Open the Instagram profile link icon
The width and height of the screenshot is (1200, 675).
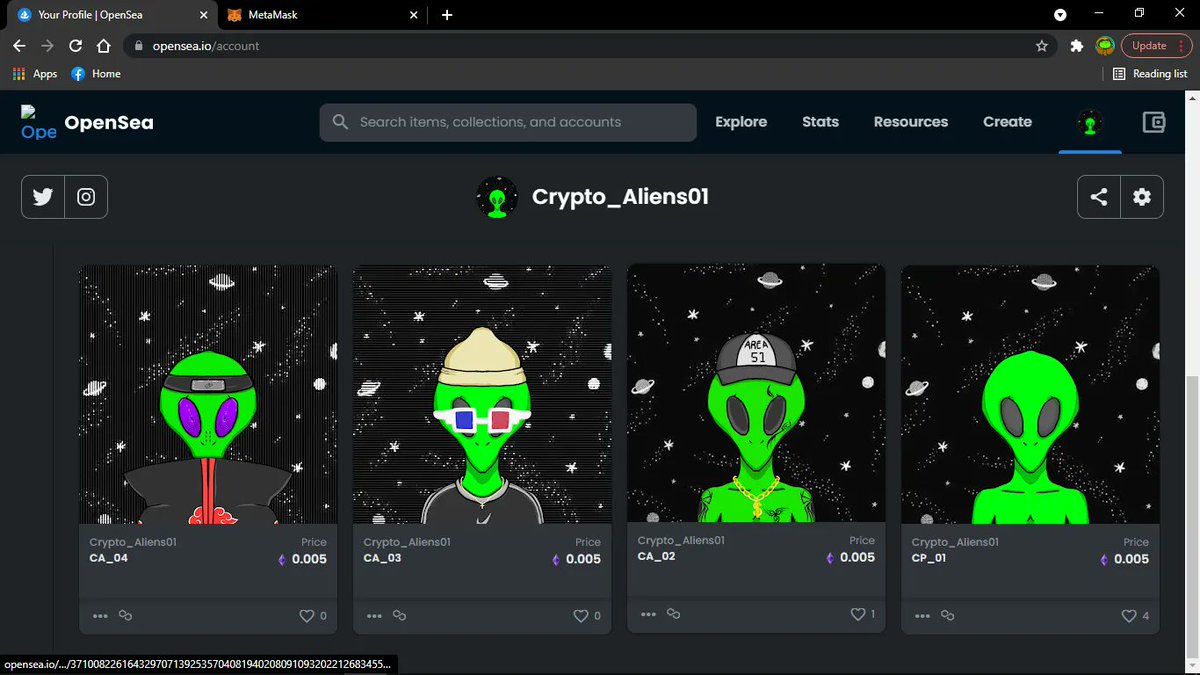86,197
